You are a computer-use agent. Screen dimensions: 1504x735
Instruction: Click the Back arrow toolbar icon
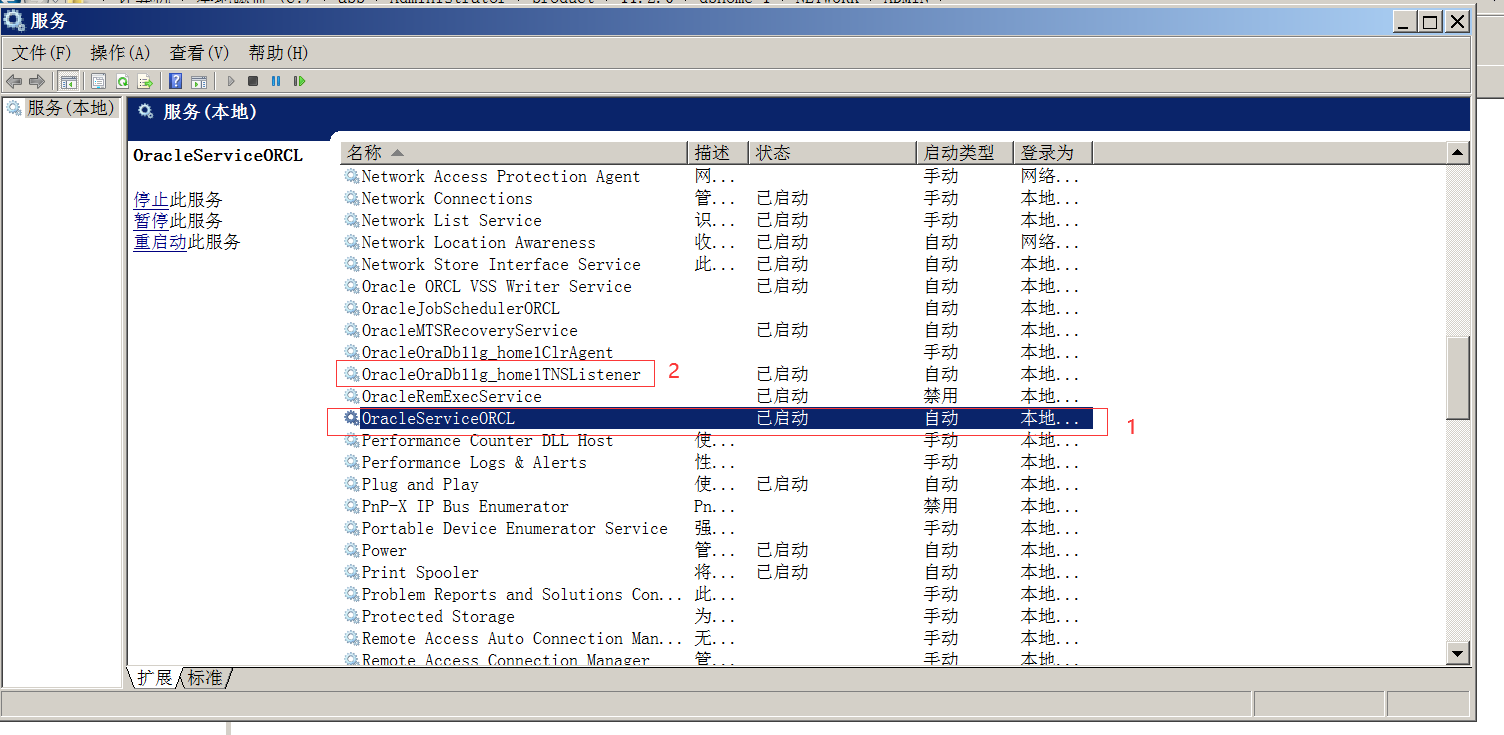coord(14,81)
